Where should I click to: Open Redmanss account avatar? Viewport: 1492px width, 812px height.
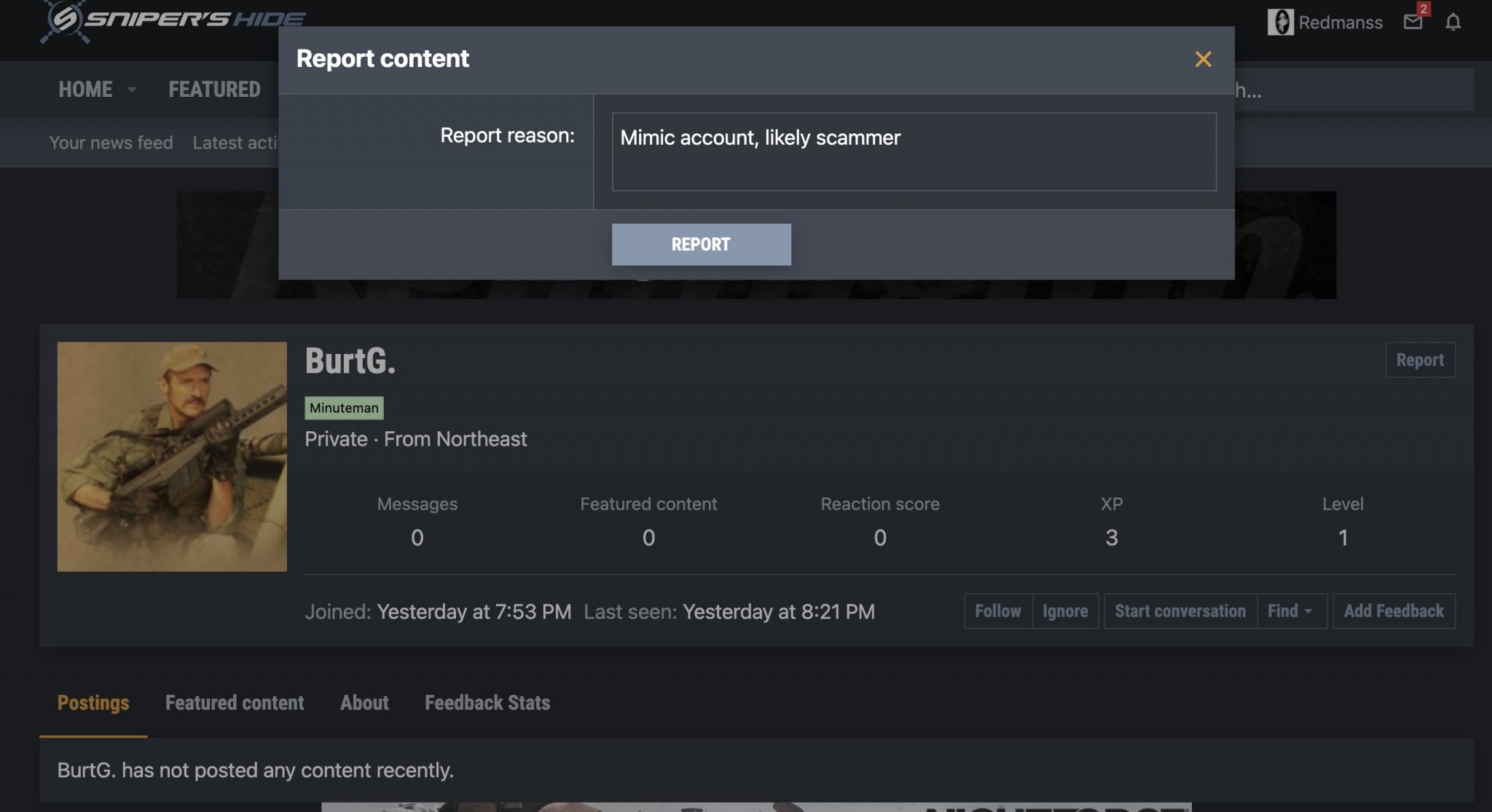point(1280,22)
